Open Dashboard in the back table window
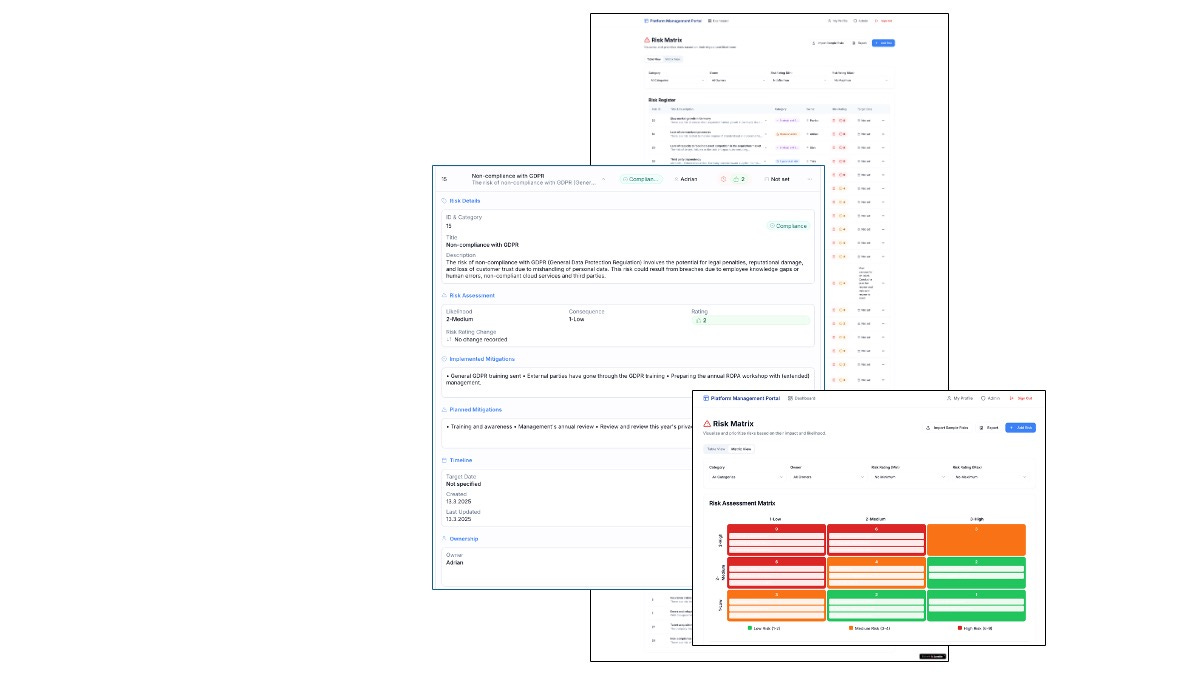 719,21
